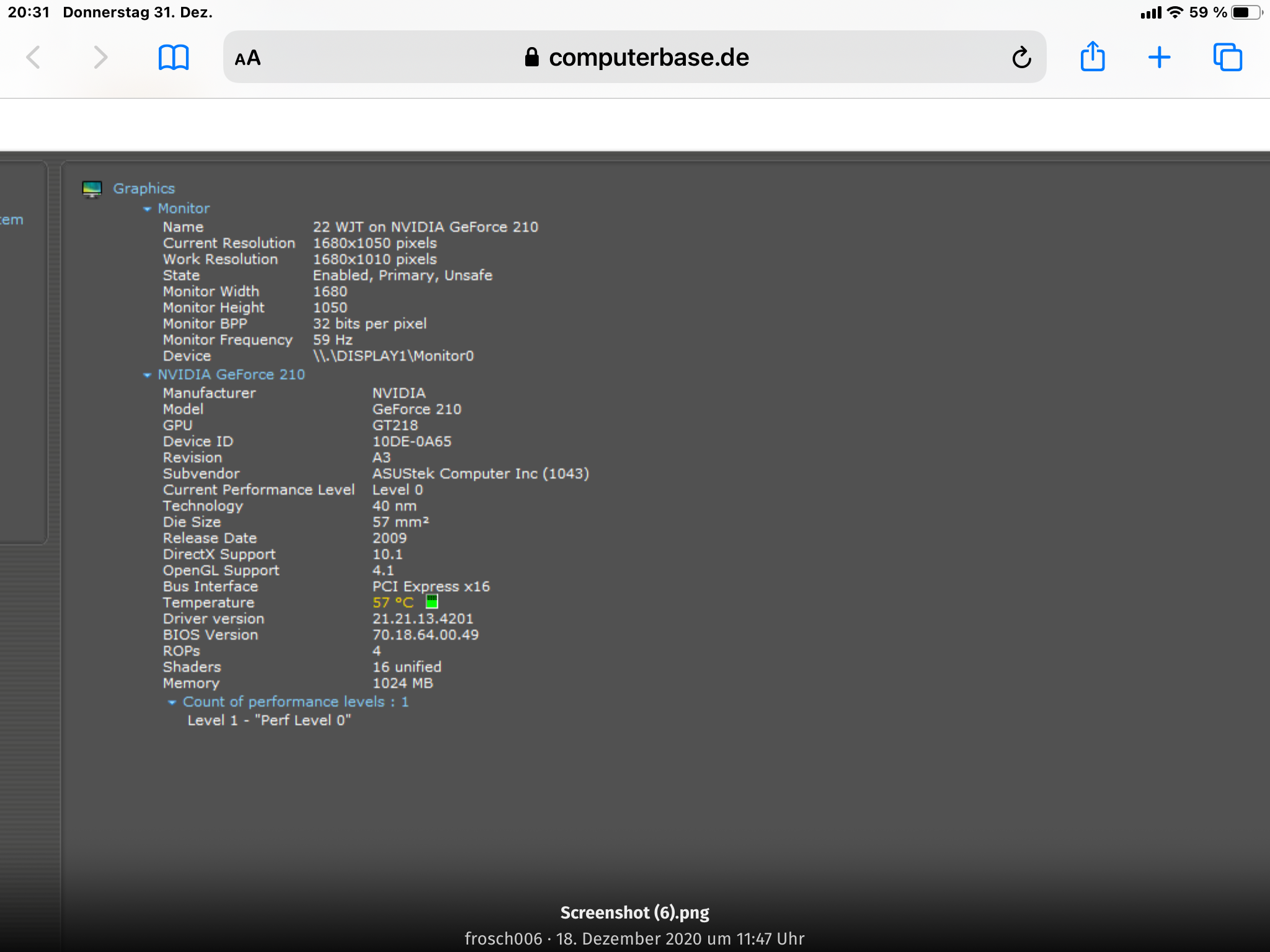Click the Graphics monitor icon
This screenshot has height=952, width=1270.
click(x=92, y=188)
